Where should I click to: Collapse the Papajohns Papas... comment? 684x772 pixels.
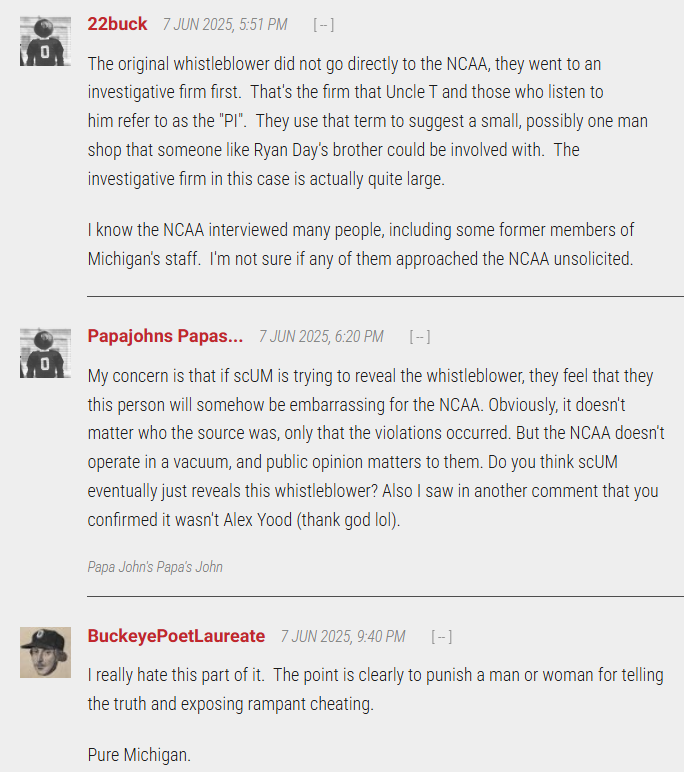coord(420,337)
